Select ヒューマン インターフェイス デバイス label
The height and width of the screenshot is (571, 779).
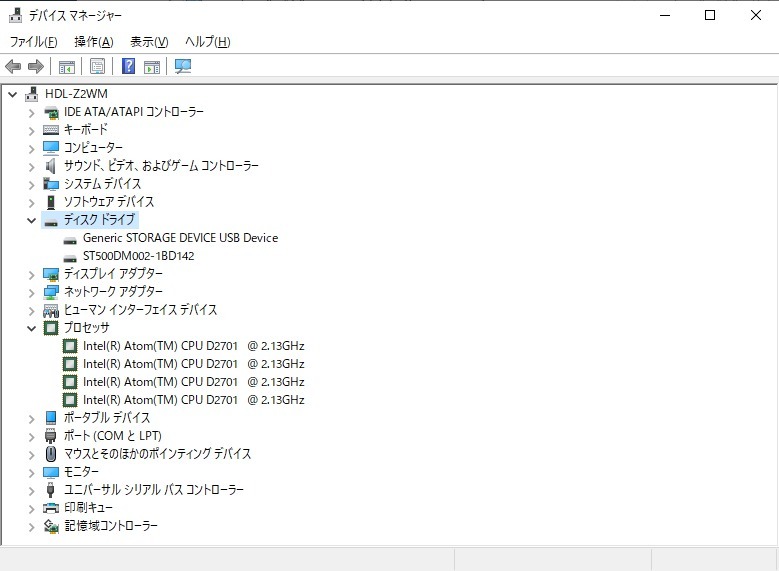click(x=141, y=310)
